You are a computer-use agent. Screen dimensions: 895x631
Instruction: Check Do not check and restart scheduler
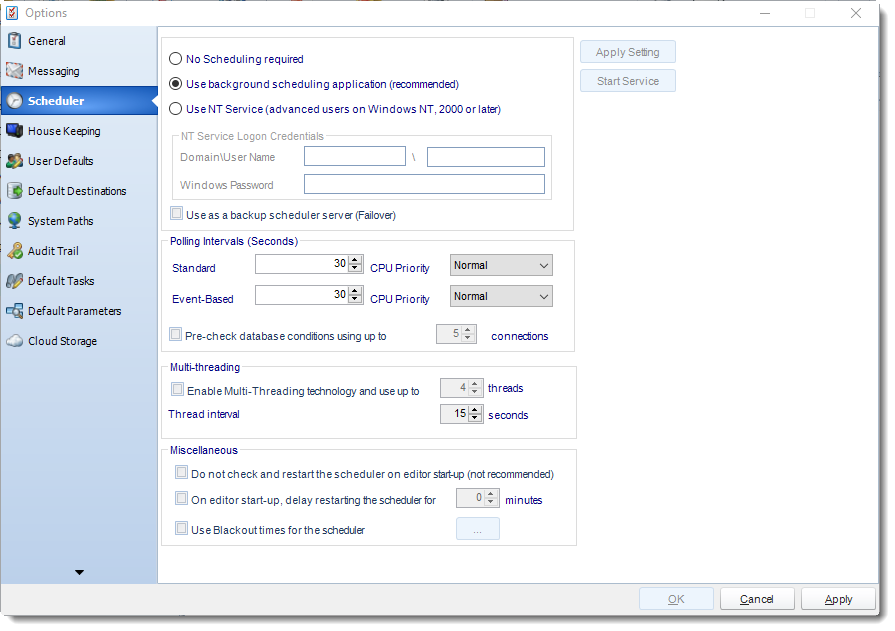182,472
